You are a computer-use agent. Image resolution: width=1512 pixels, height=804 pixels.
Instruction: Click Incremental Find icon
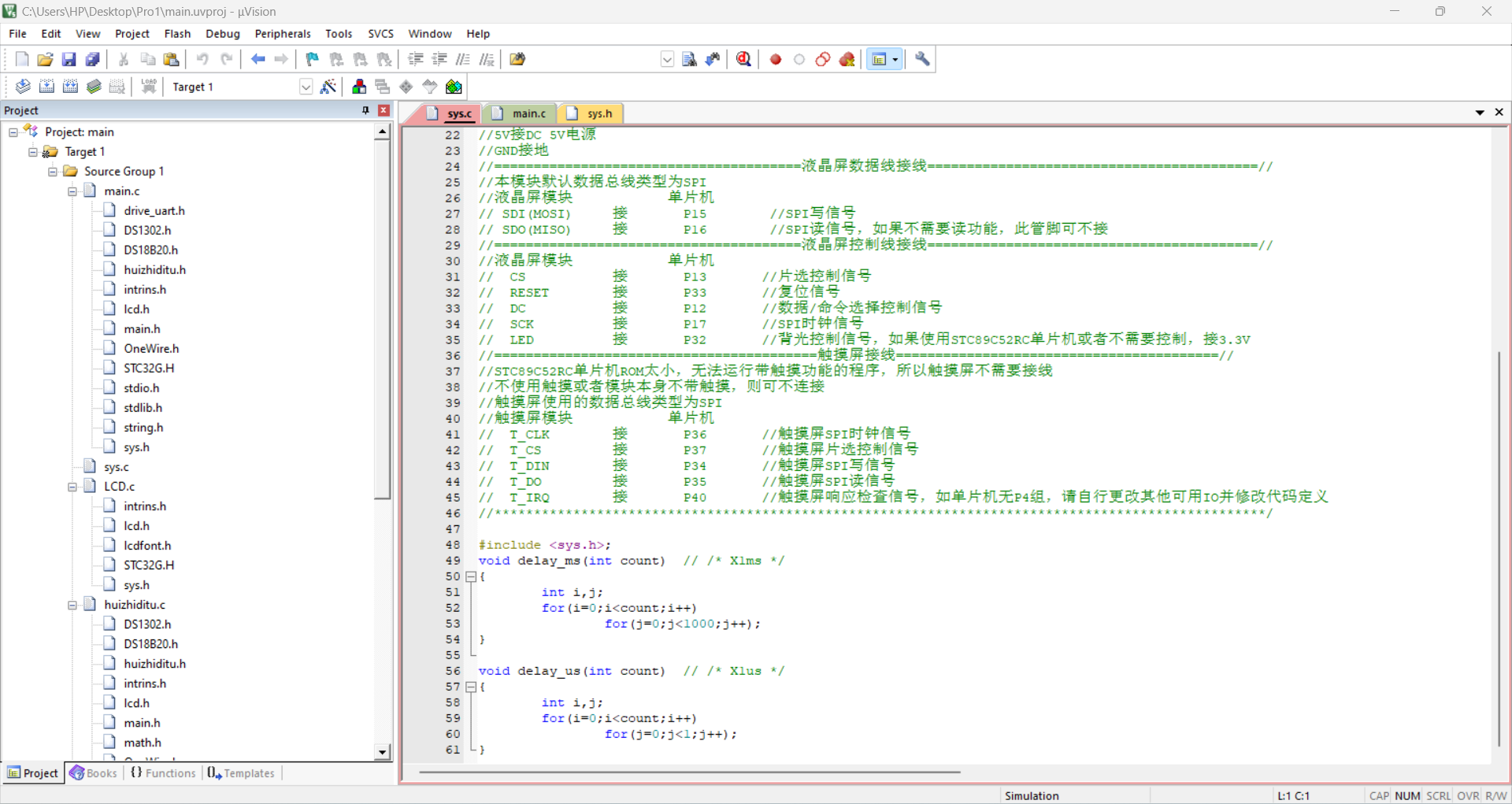click(x=713, y=59)
